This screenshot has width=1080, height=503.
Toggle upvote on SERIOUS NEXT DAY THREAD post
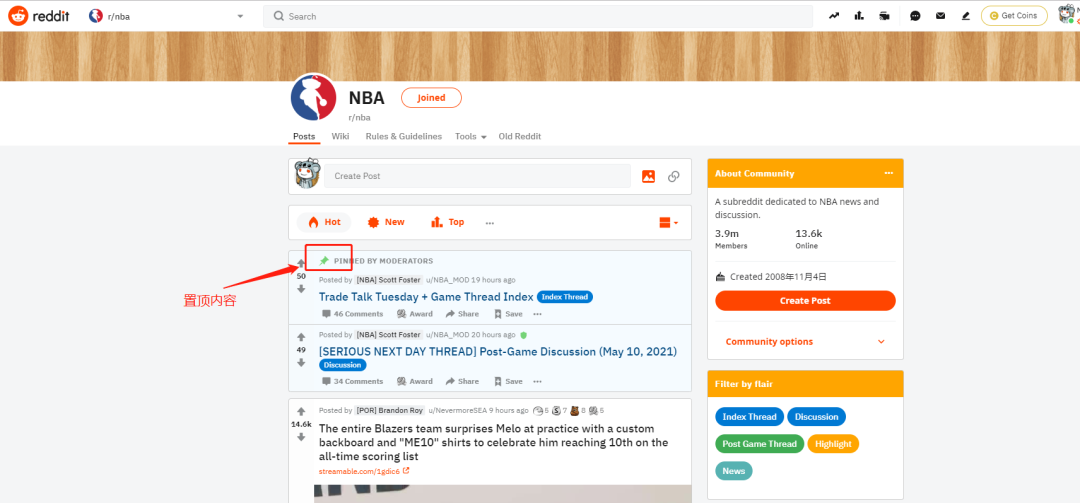point(301,337)
